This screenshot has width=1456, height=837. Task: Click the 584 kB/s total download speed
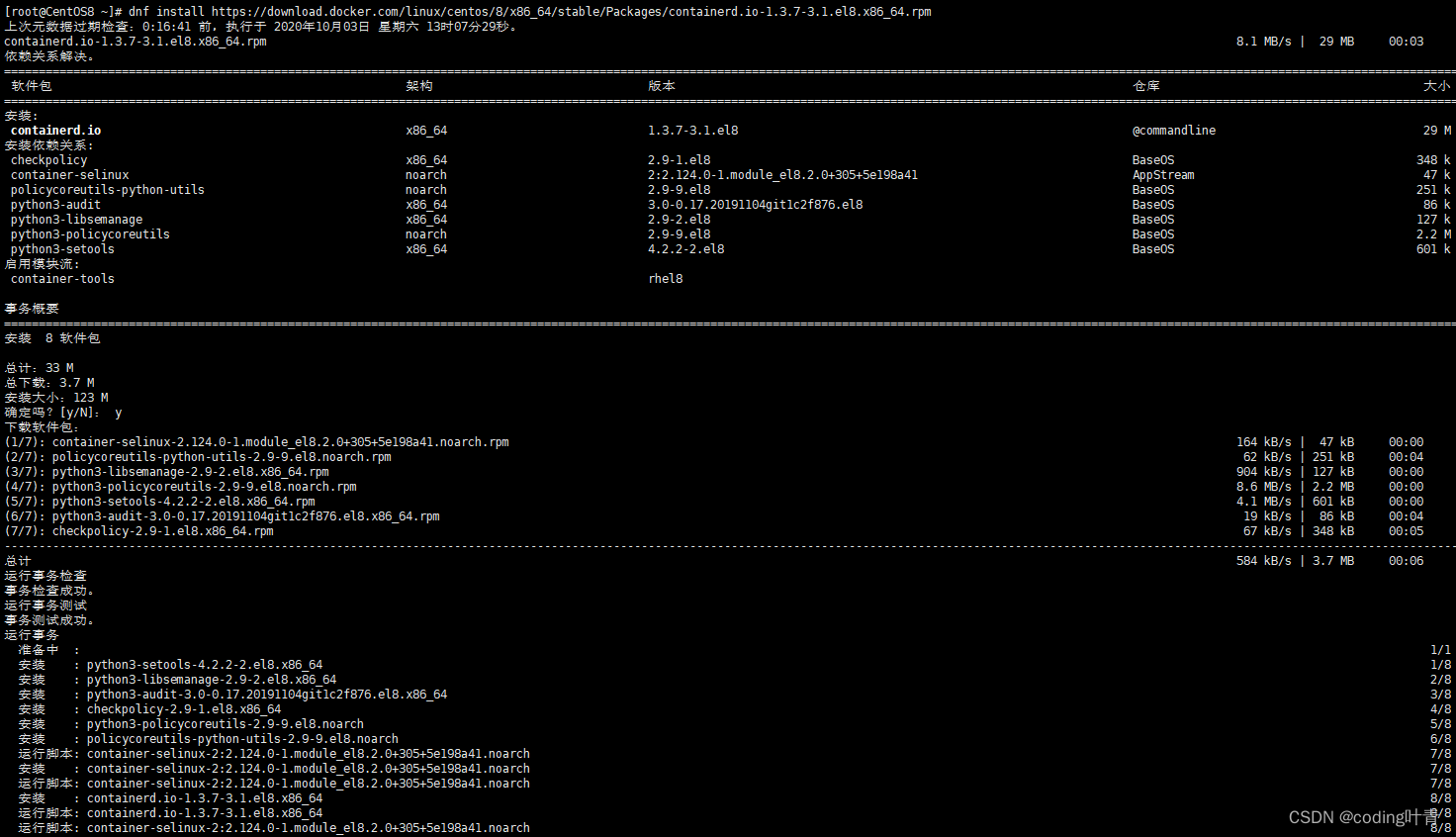coord(1263,561)
